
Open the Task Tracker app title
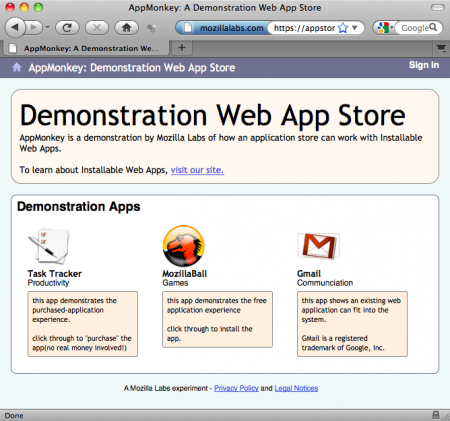[x=55, y=274]
